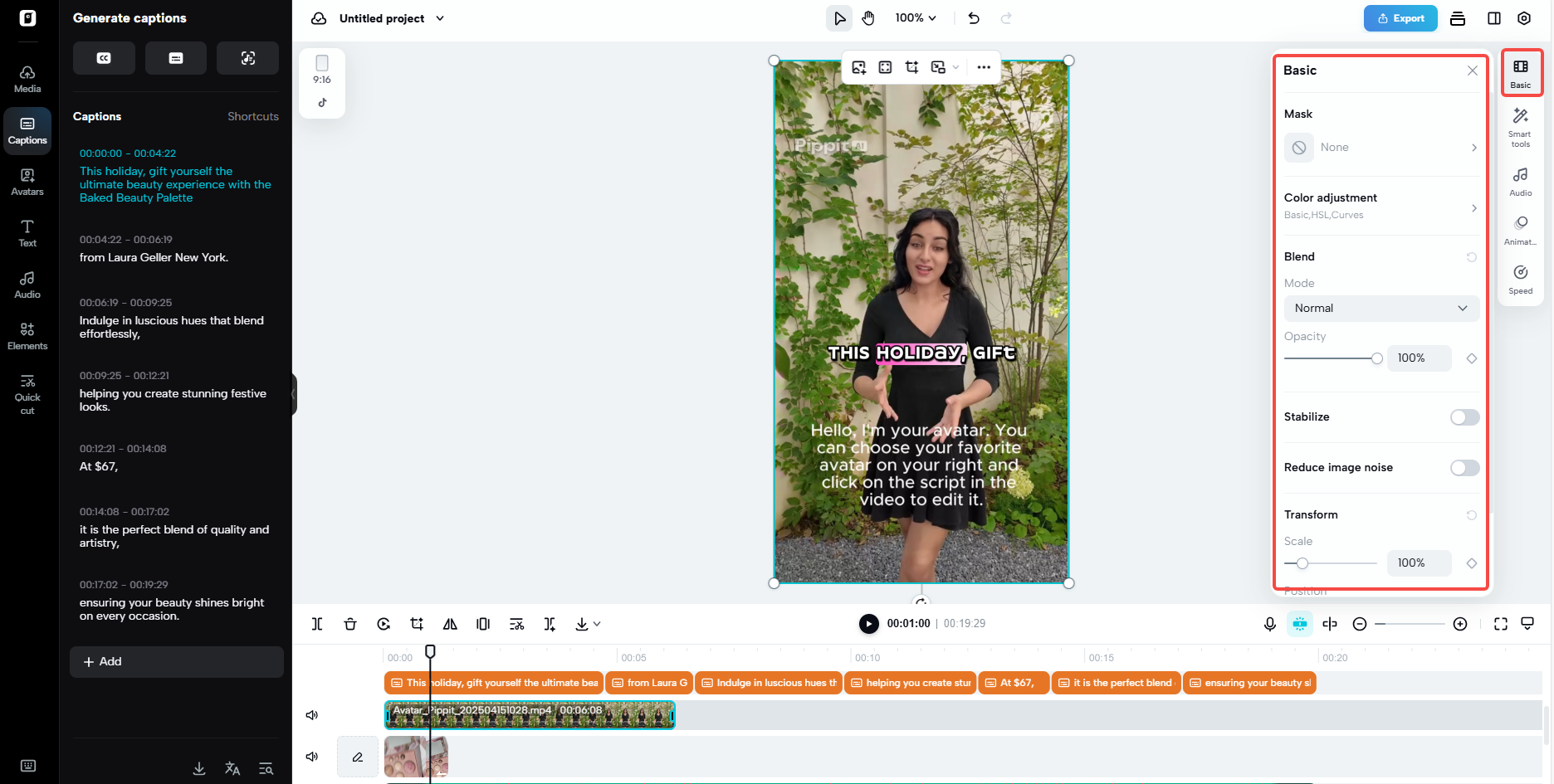Switch to the Audio sidebar panel
Image resolution: width=1554 pixels, height=784 pixels.
(x=27, y=285)
